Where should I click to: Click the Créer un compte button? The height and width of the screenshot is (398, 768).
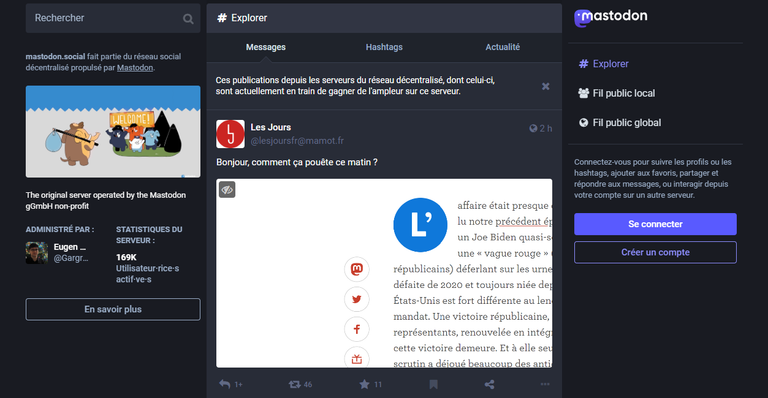(655, 253)
